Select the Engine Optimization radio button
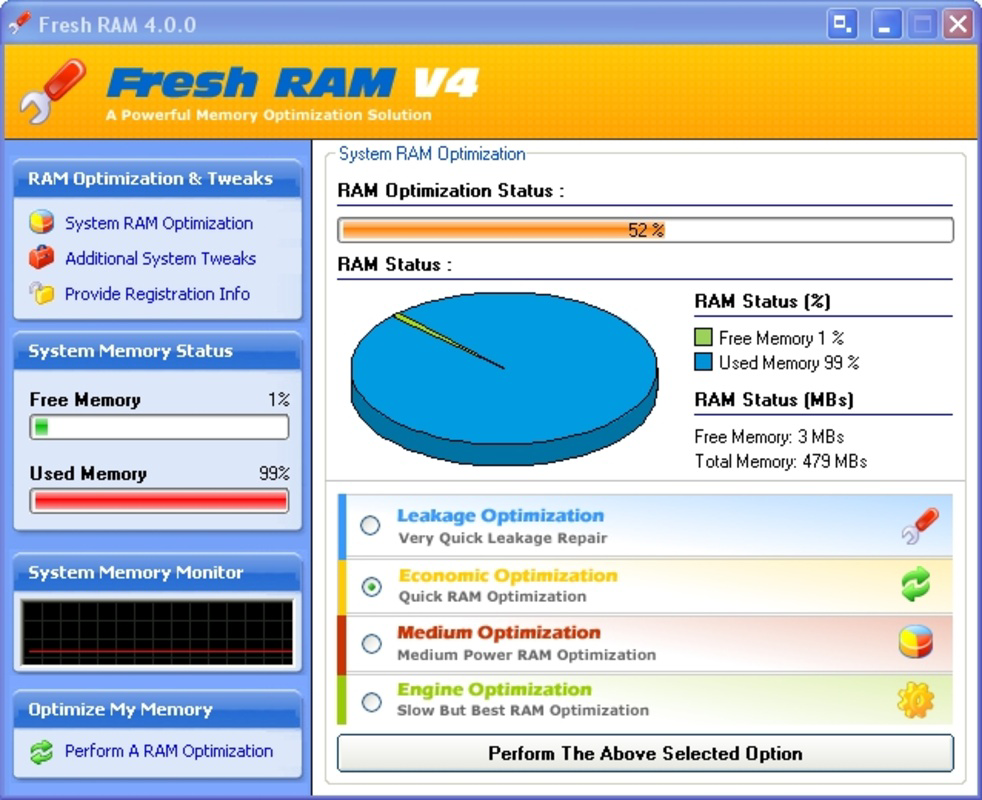The height and width of the screenshot is (800, 982). 371,702
